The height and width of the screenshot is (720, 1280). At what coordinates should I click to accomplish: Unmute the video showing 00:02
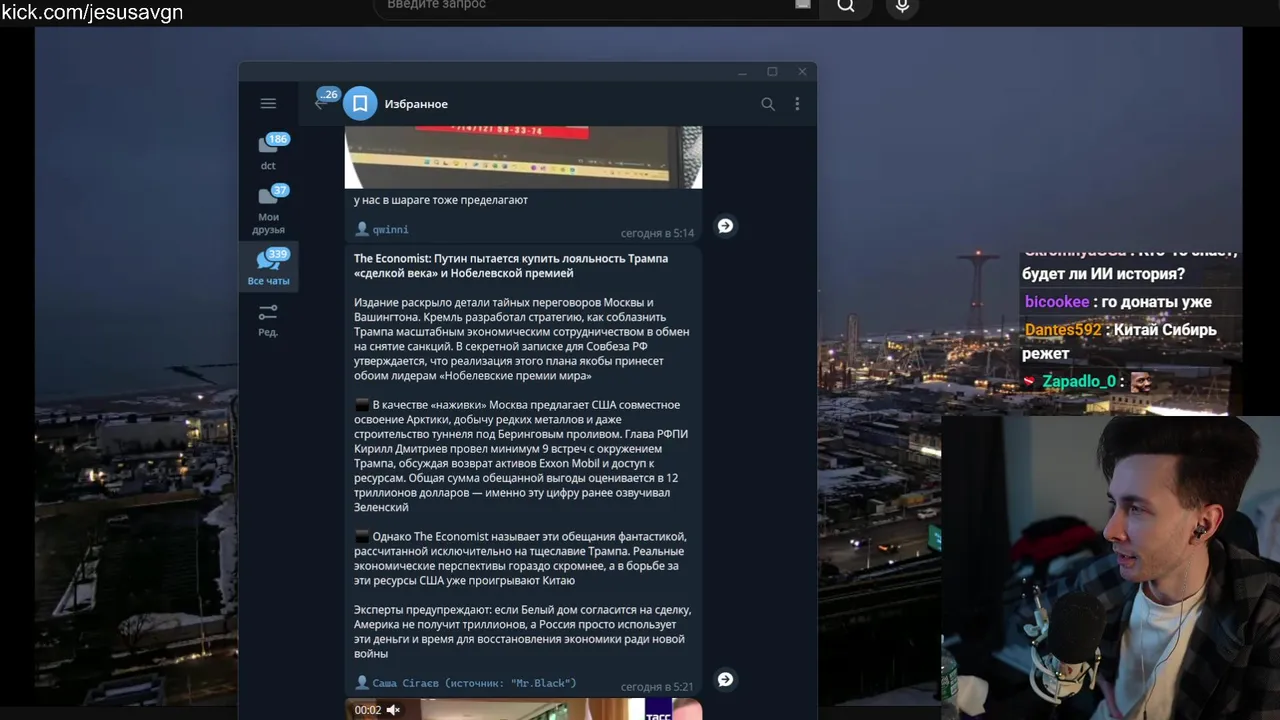tap(393, 710)
